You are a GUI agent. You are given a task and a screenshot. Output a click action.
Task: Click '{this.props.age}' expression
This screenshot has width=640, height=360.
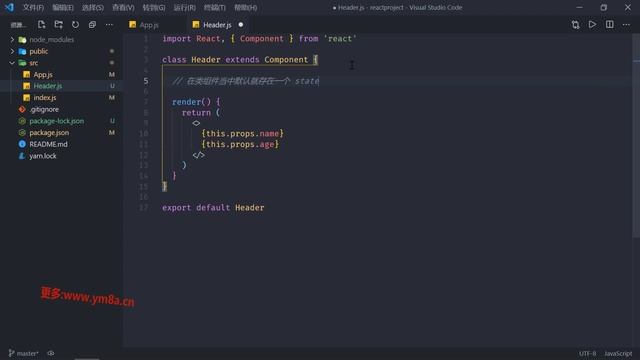point(240,144)
